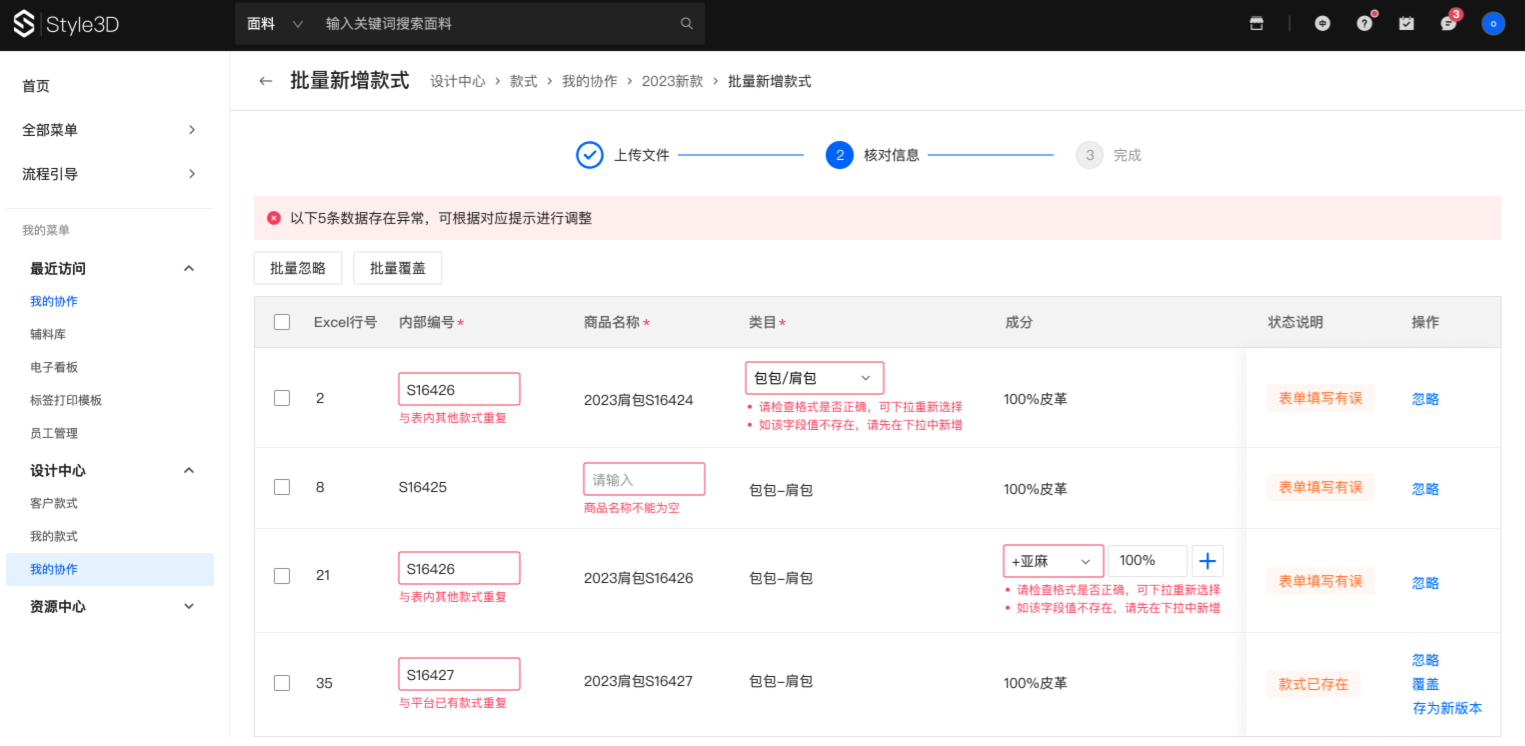Check the checkbox for Excel row 35
The height and width of the screenshot is (746, 1525).
(x=282, y=683)
